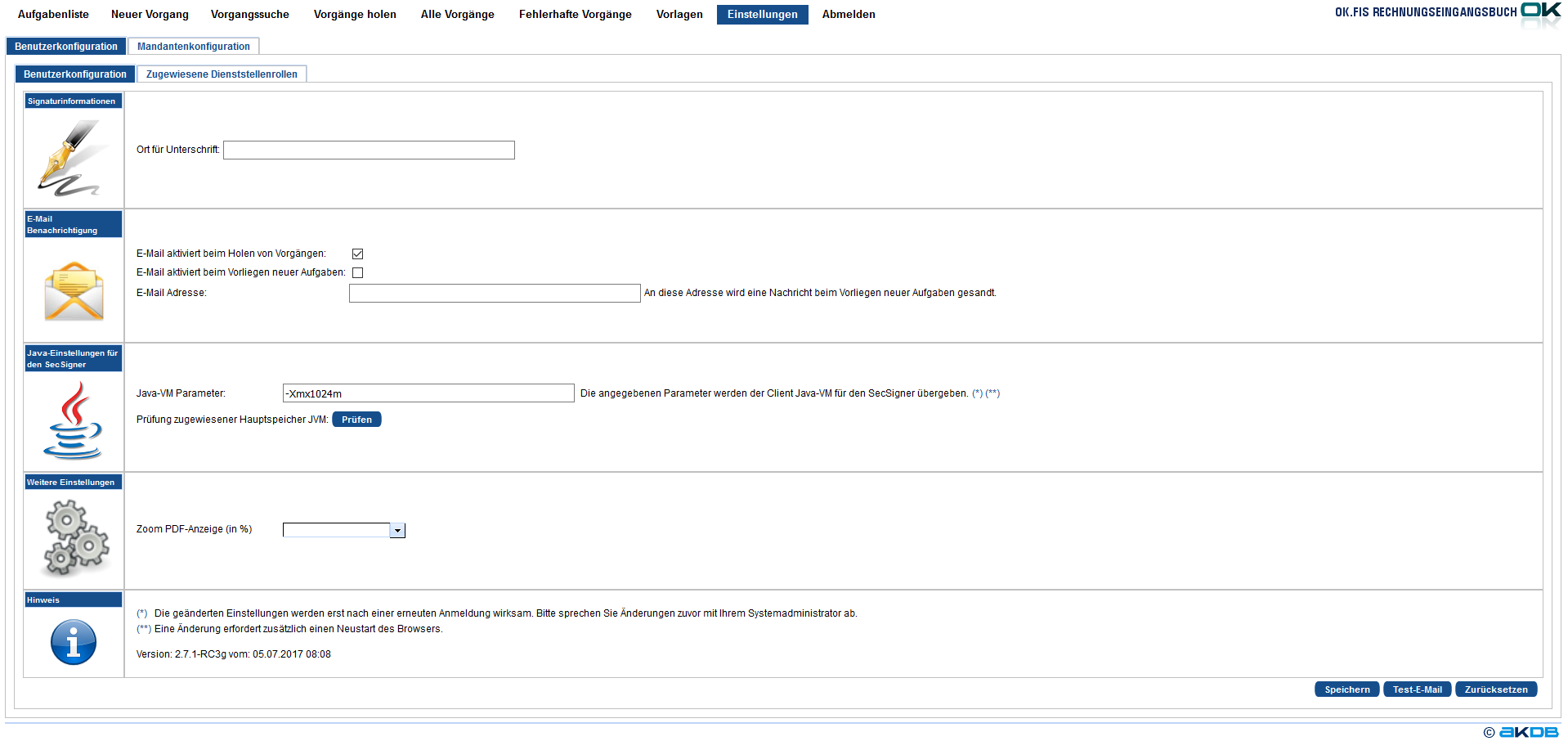
Task: Click the Zurücksetzen button
Action: 1495,689
